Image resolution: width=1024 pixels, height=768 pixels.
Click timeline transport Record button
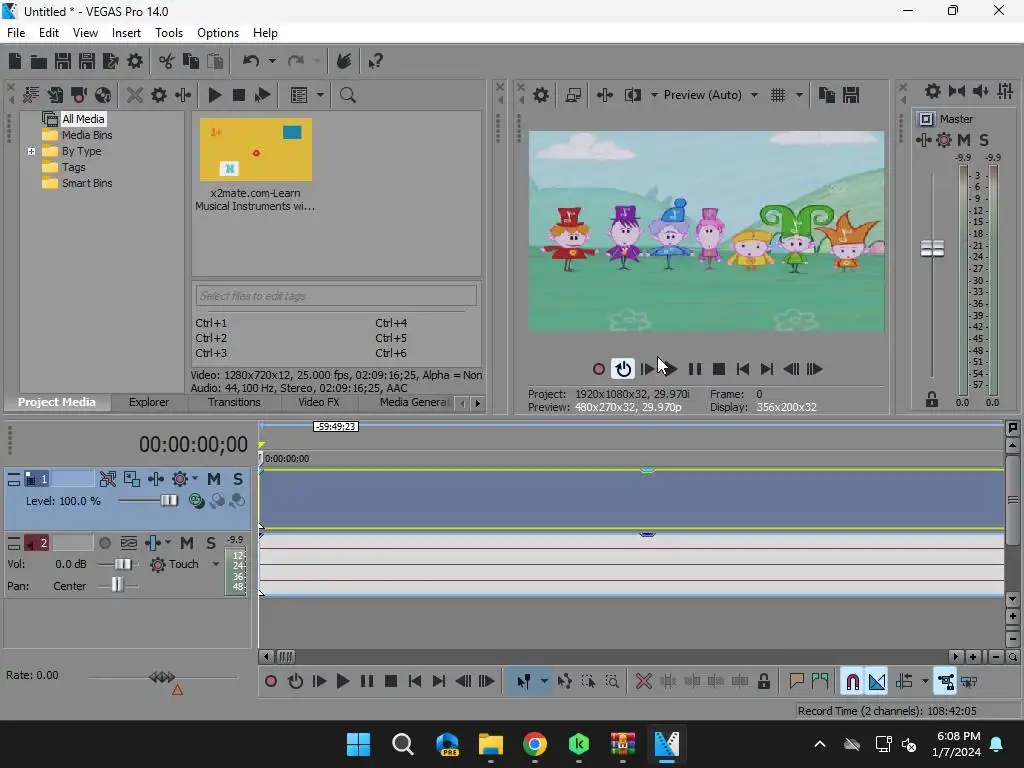(270, 682)
